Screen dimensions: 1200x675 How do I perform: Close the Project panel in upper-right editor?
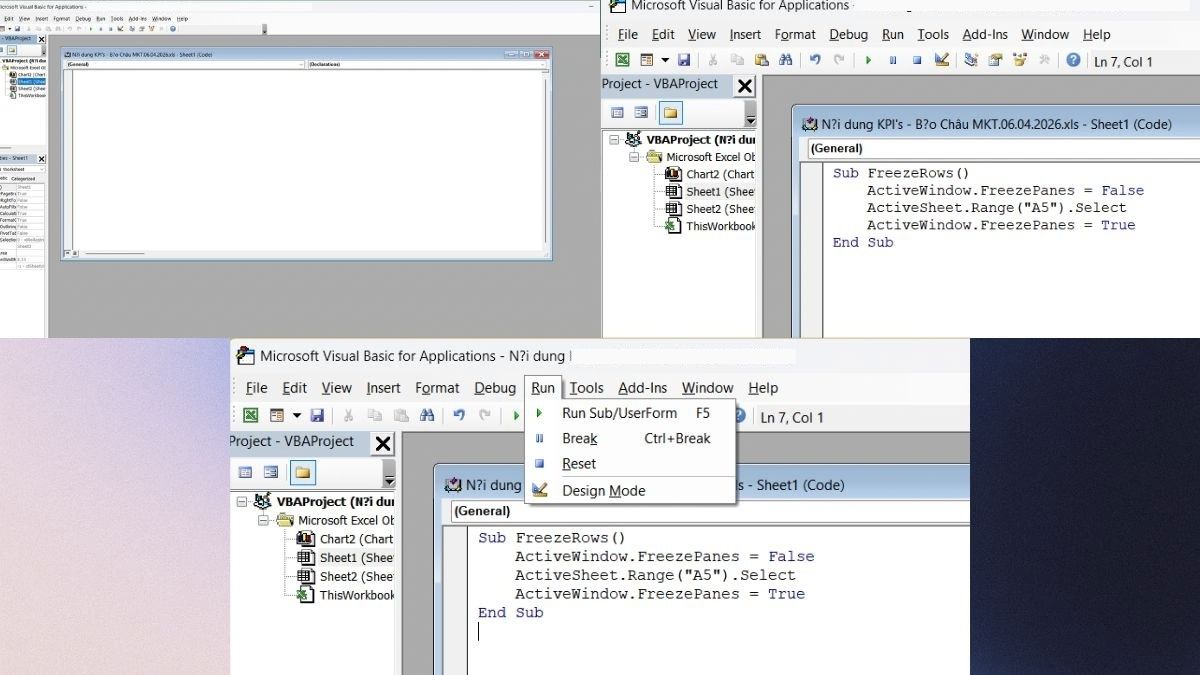(745, 86)
